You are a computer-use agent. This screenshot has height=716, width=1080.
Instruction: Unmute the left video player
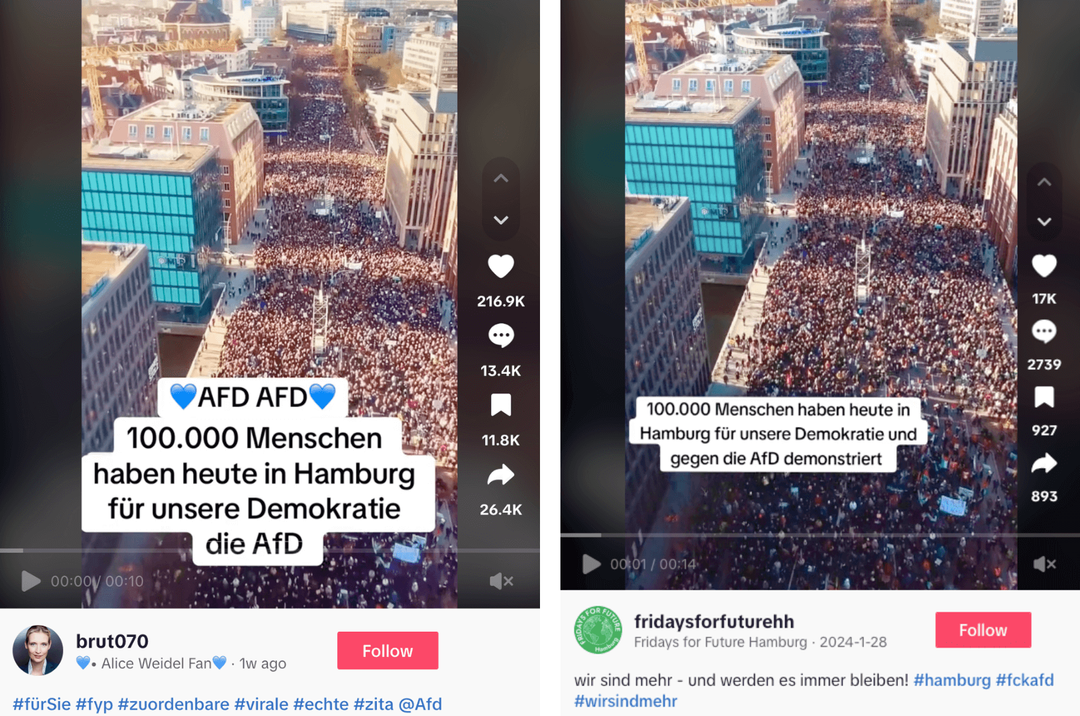501,581
